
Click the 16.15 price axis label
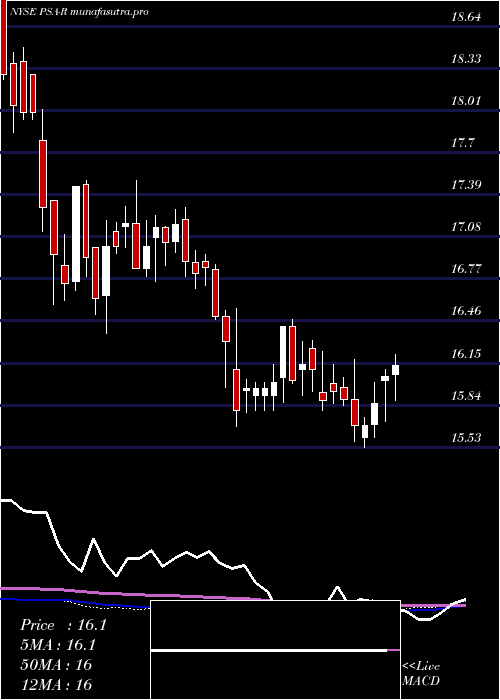(466, 354)
